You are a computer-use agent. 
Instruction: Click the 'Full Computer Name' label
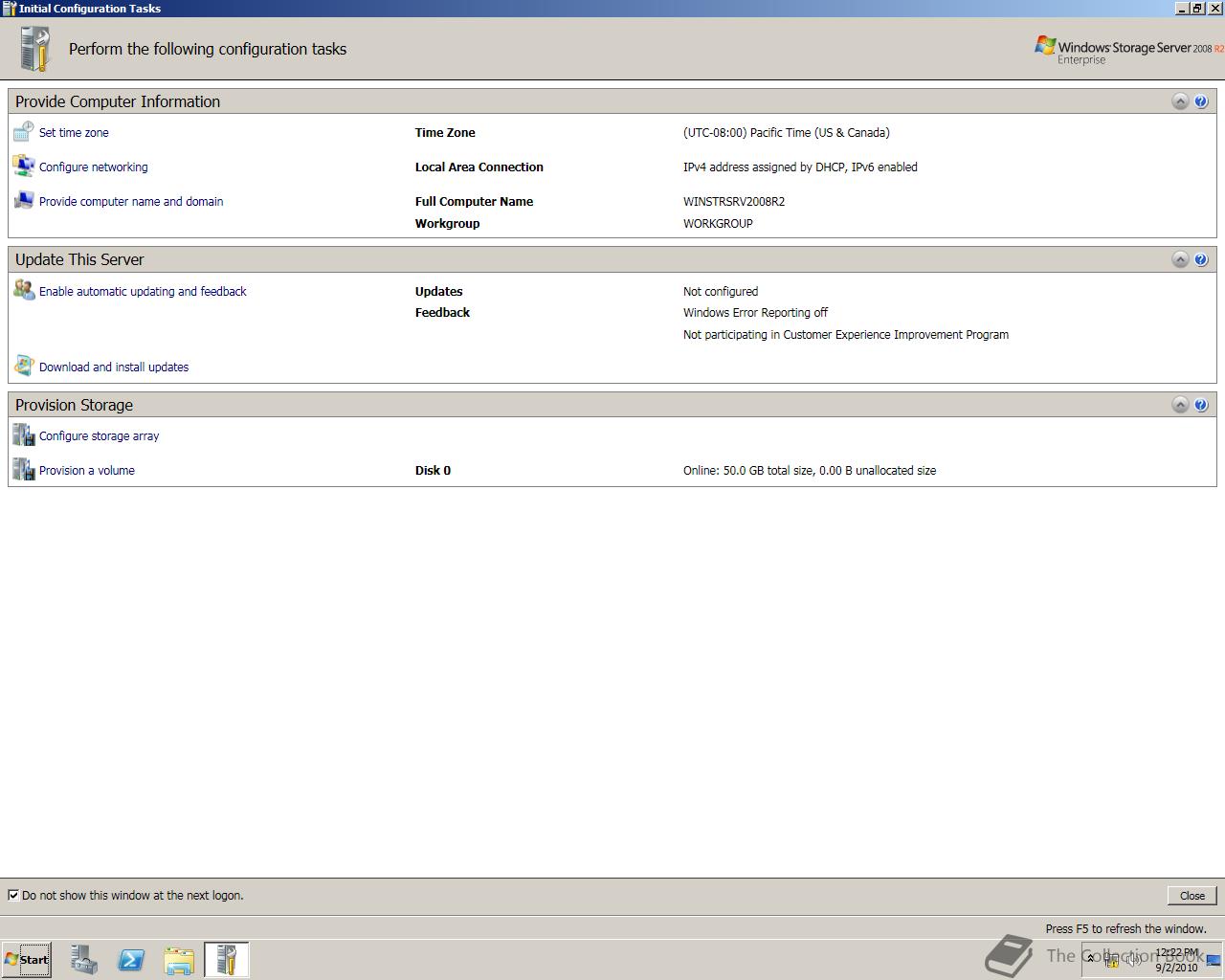point(474,202)
